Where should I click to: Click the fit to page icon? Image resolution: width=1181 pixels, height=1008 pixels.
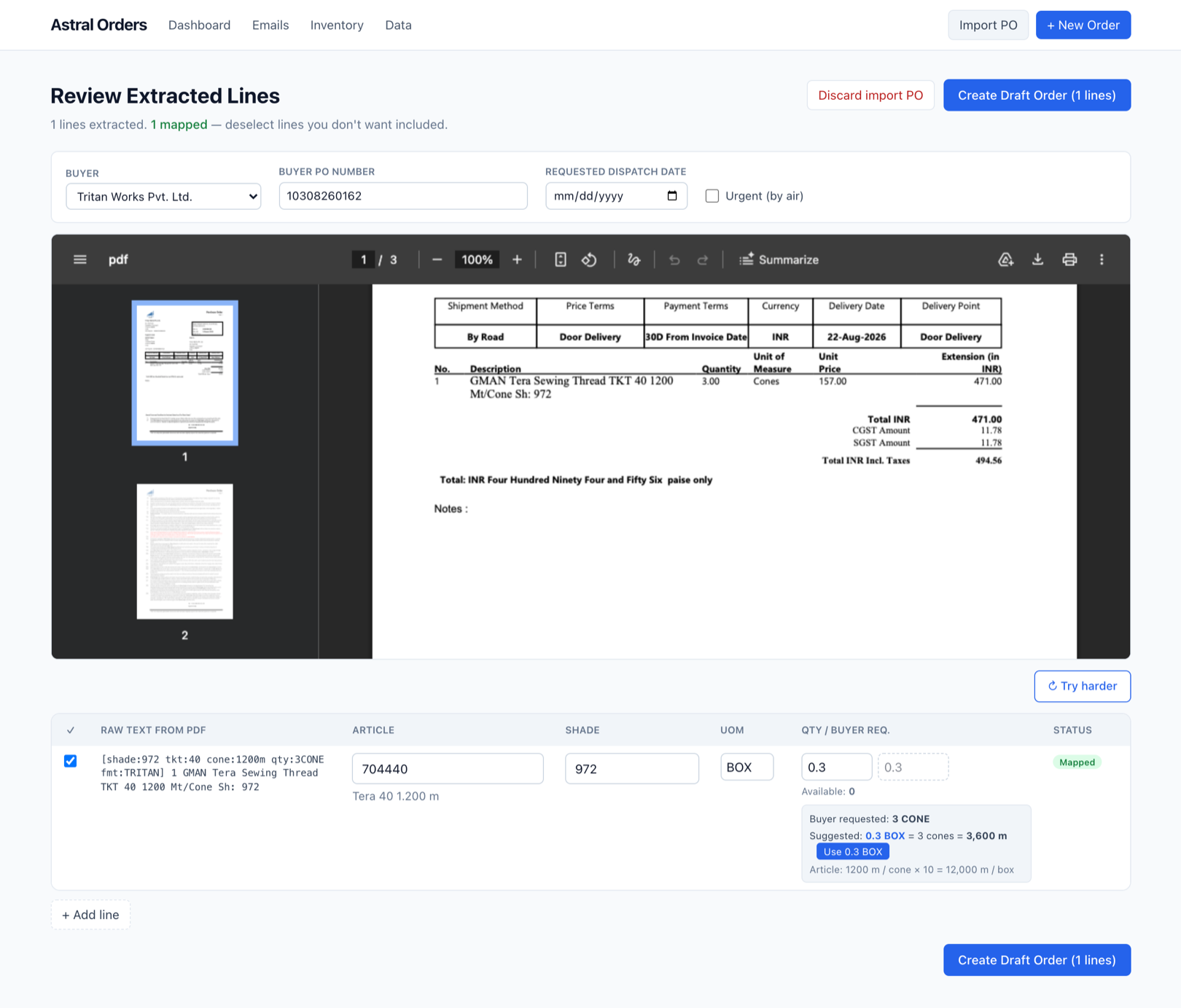coord(561,259)
